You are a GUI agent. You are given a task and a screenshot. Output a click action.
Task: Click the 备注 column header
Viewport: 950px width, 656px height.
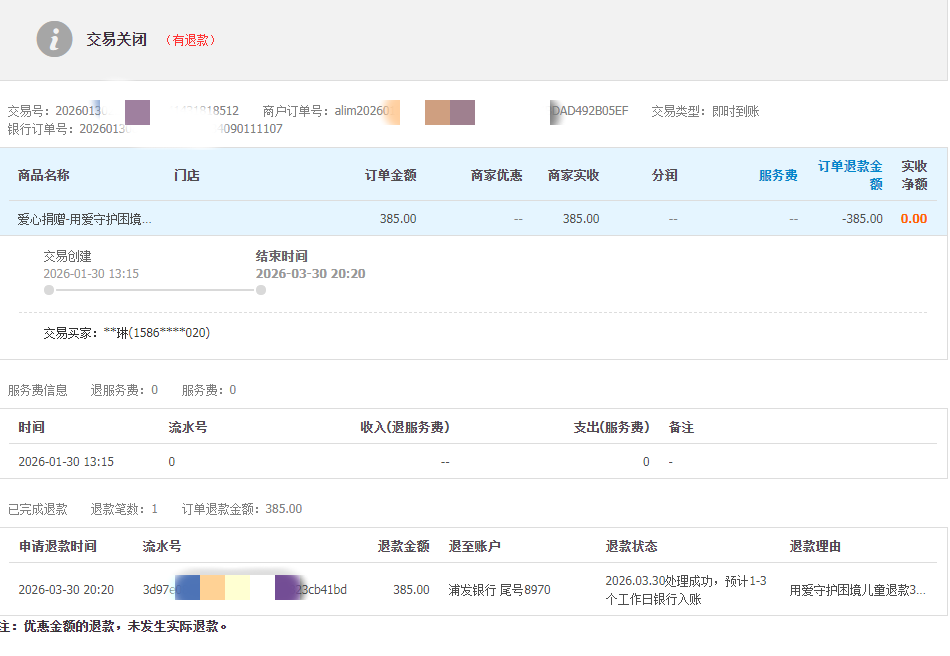click(681, 427)
